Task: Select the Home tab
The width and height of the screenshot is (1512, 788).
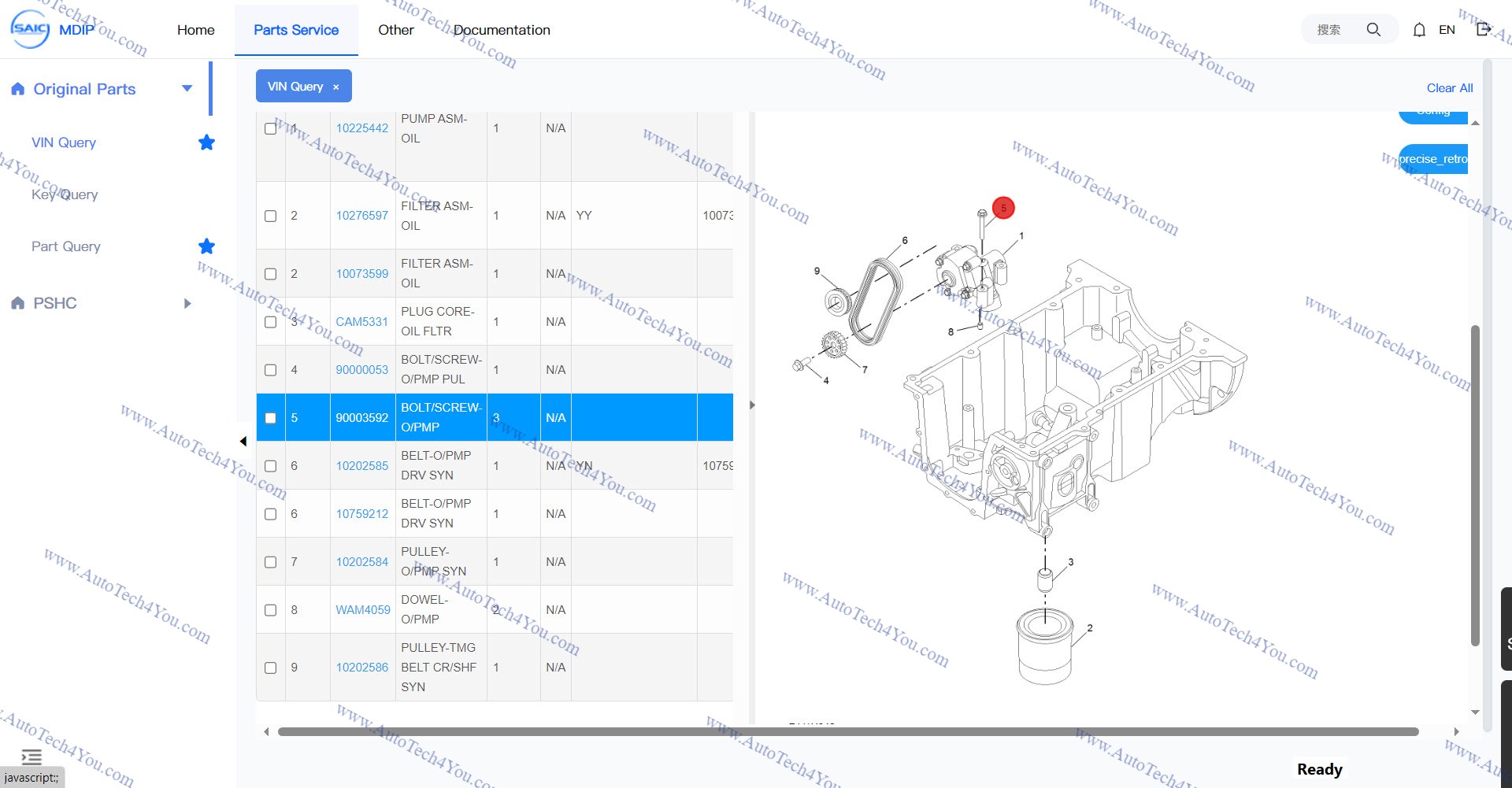Action: 195,30
